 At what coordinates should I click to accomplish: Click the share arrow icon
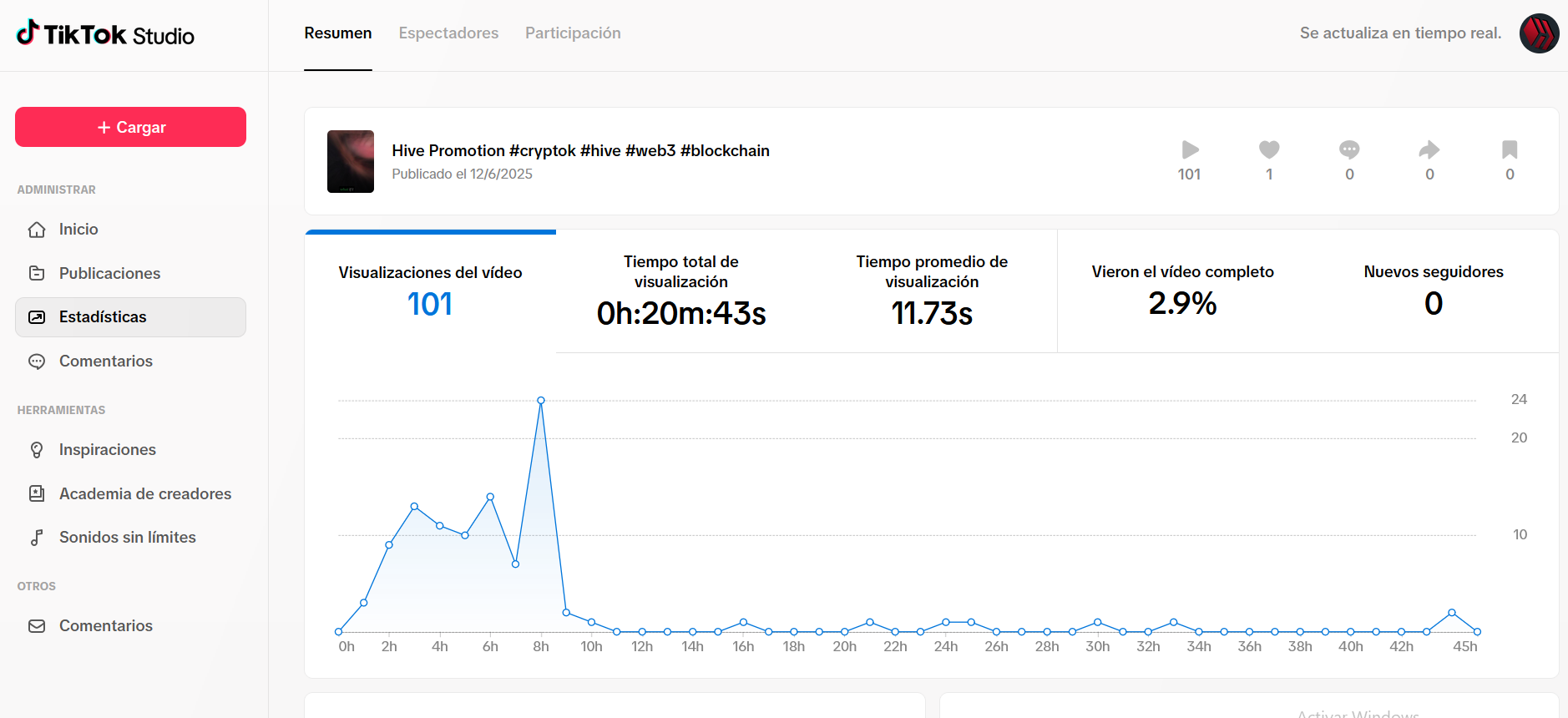pos(1429,149)
